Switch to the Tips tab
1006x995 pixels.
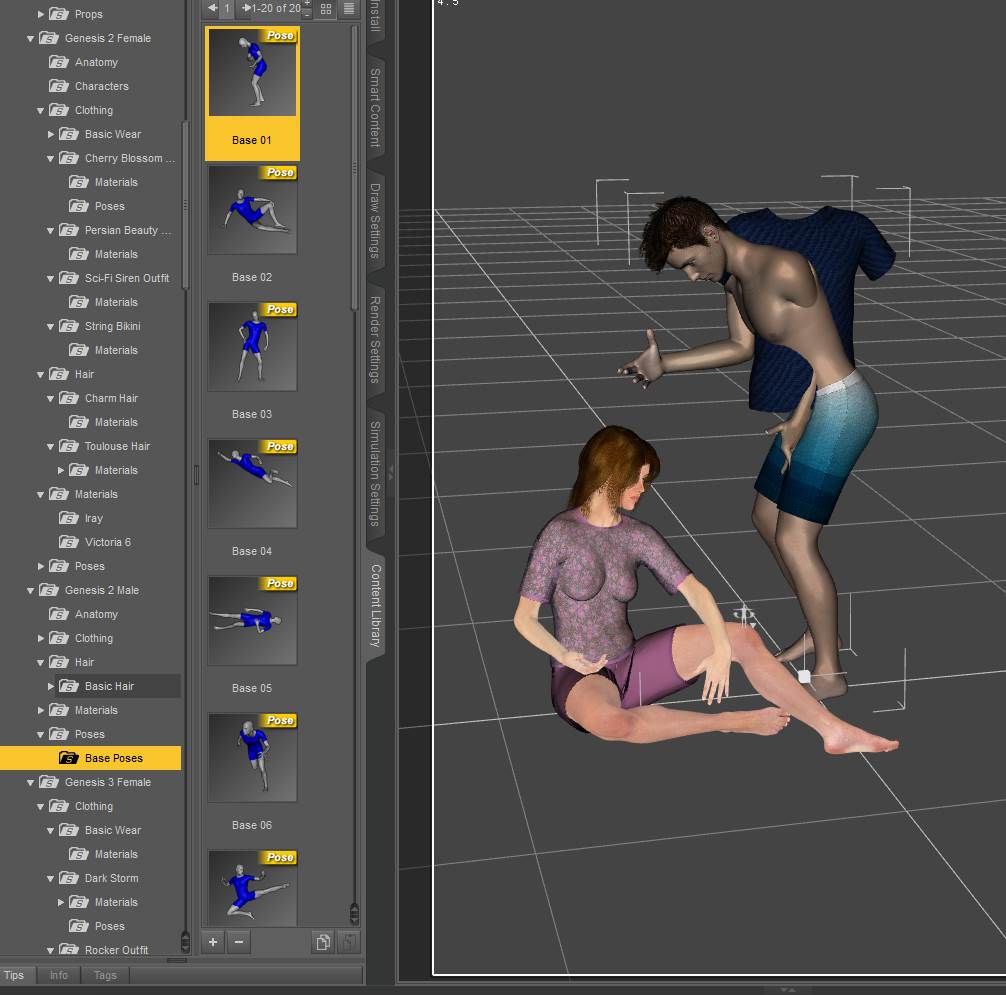click(x=14, y=975)
